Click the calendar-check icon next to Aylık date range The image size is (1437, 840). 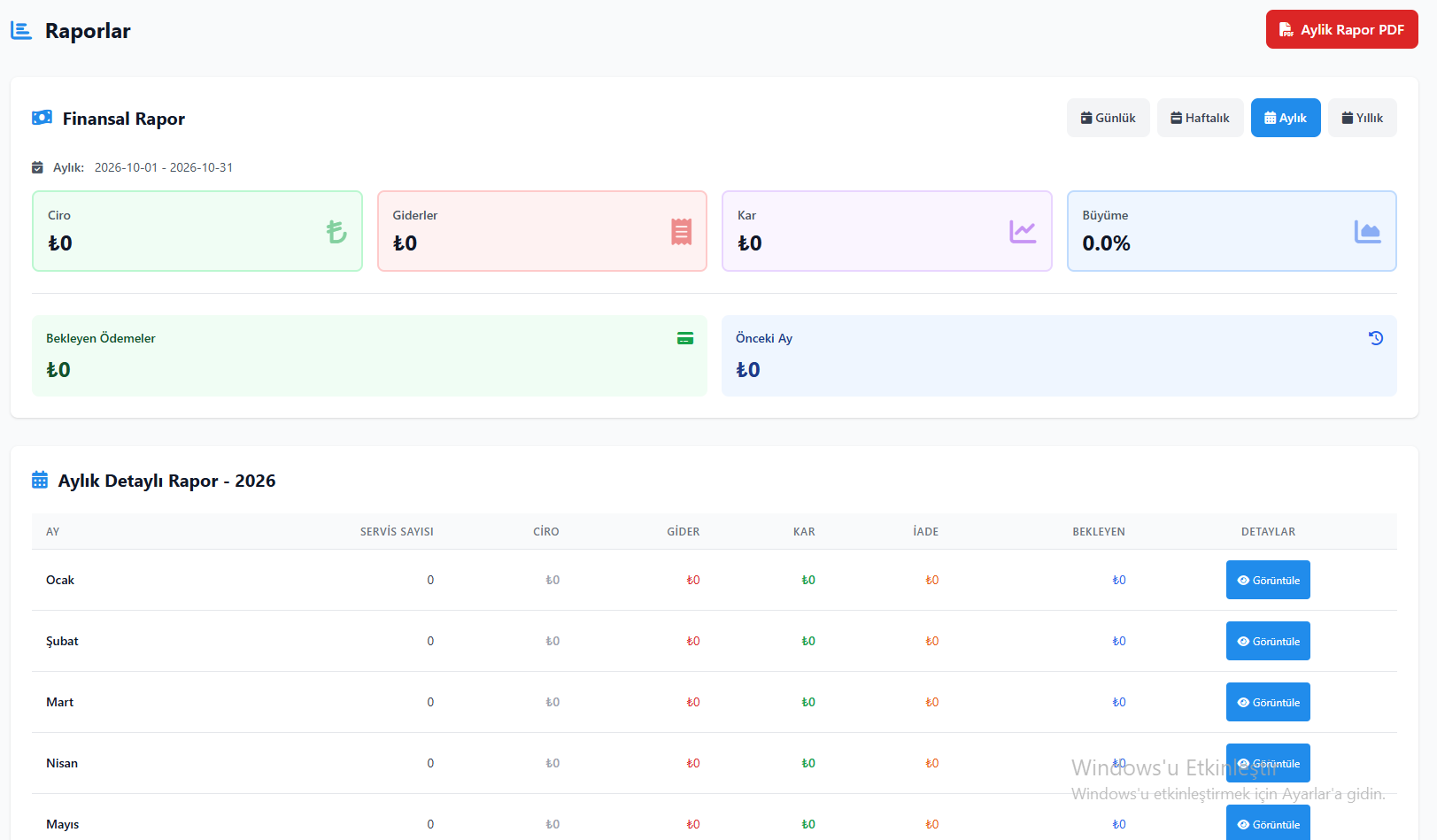(37, 167)
